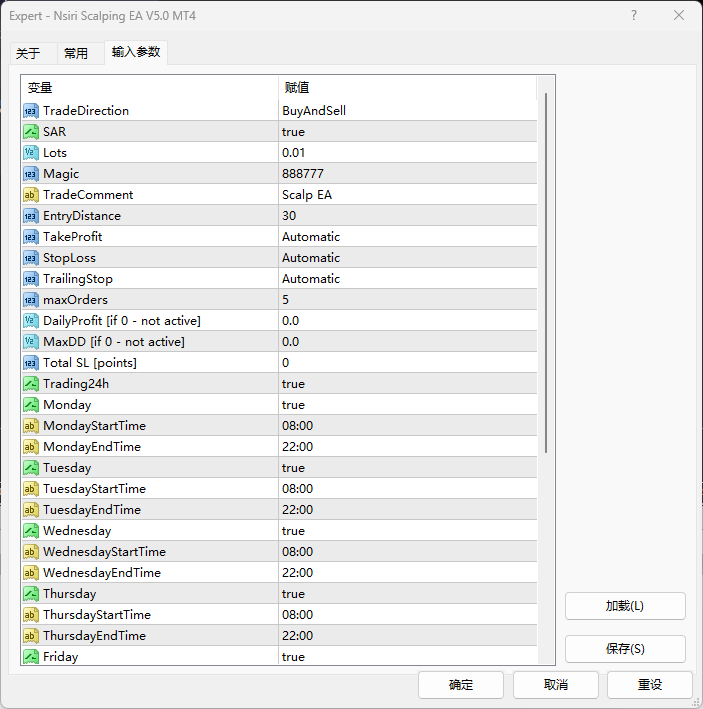This screenshot has height=709, width=703.
Task: Click the vertical scrollbar of the parameter list
Action: tap(545, 270)
